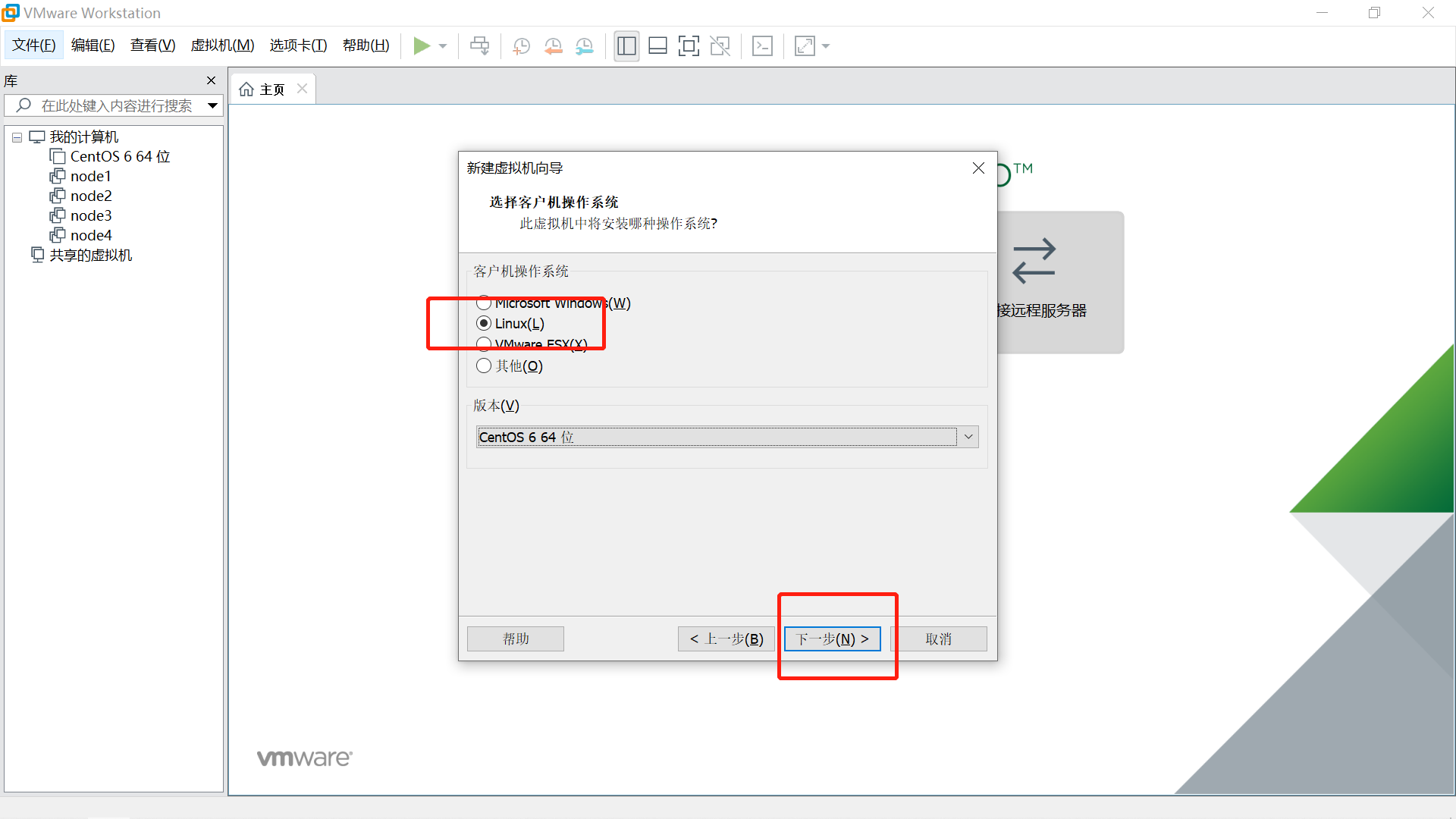Viewport: 1456px width, 819px height.
Task: Open the CentOS 6 64 位 version dropdown
Action: point(968,437)
